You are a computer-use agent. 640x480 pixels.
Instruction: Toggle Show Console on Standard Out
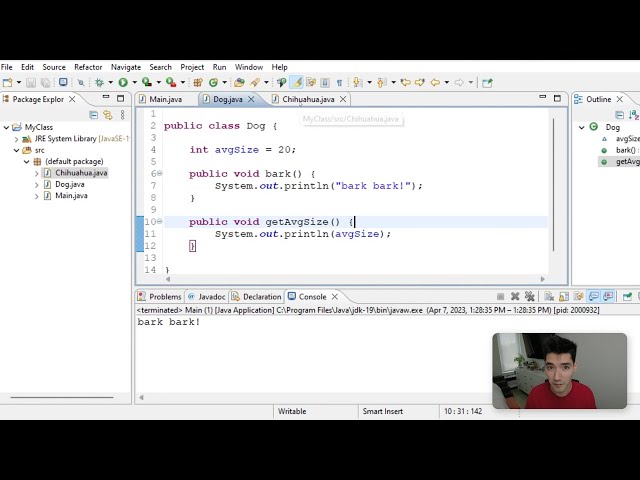593,297
